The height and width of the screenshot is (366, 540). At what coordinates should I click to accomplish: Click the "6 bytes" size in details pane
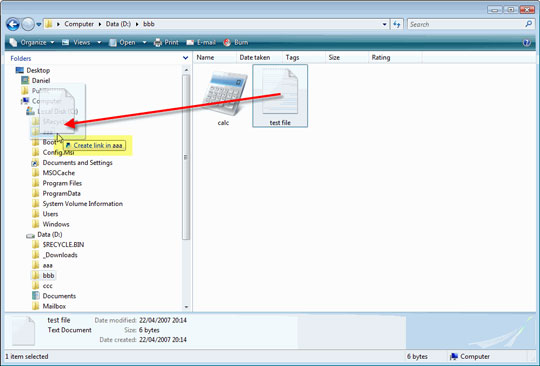tap(149, 330)
